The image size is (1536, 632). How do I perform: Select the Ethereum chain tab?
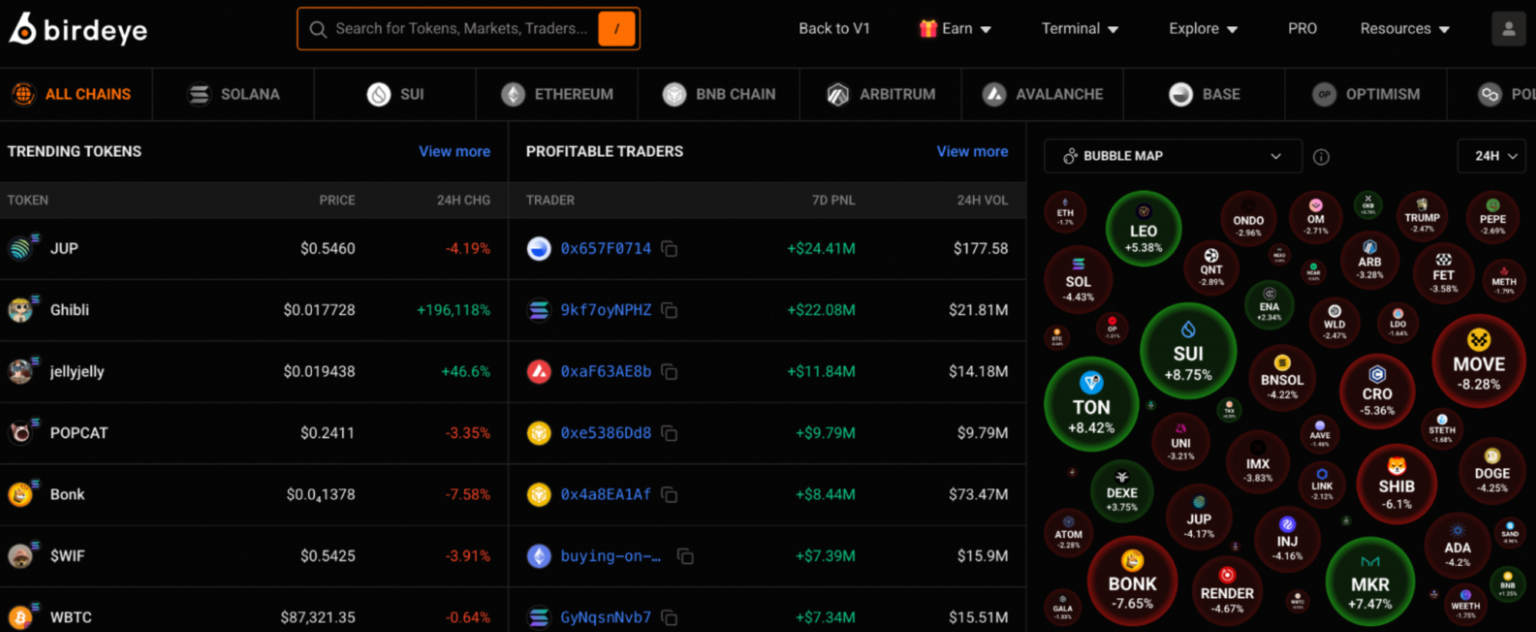point(558,94)
